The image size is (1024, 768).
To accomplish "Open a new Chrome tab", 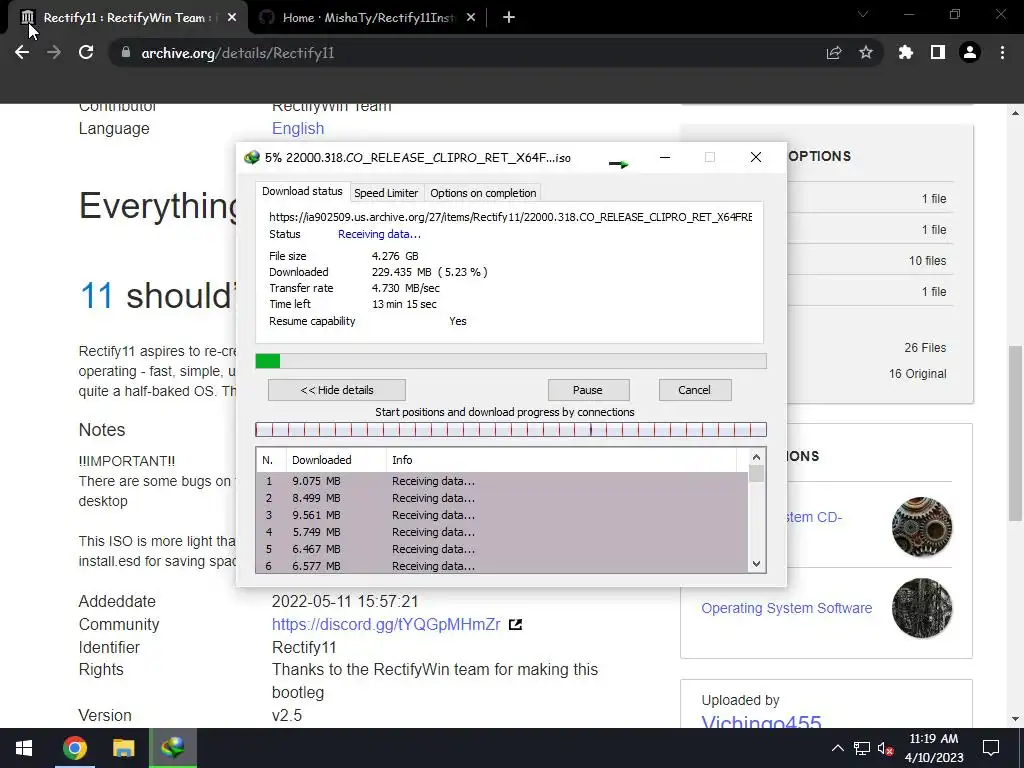I will click(509, 18).
